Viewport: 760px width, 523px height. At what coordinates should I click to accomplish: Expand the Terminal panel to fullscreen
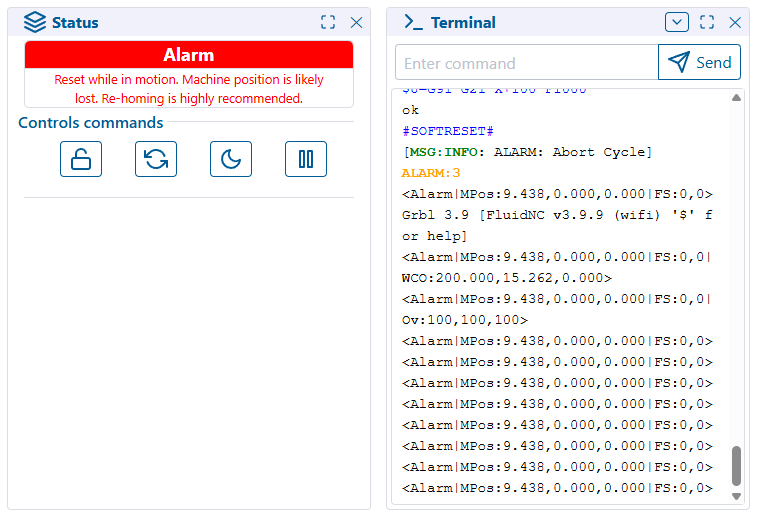(707, 22)
